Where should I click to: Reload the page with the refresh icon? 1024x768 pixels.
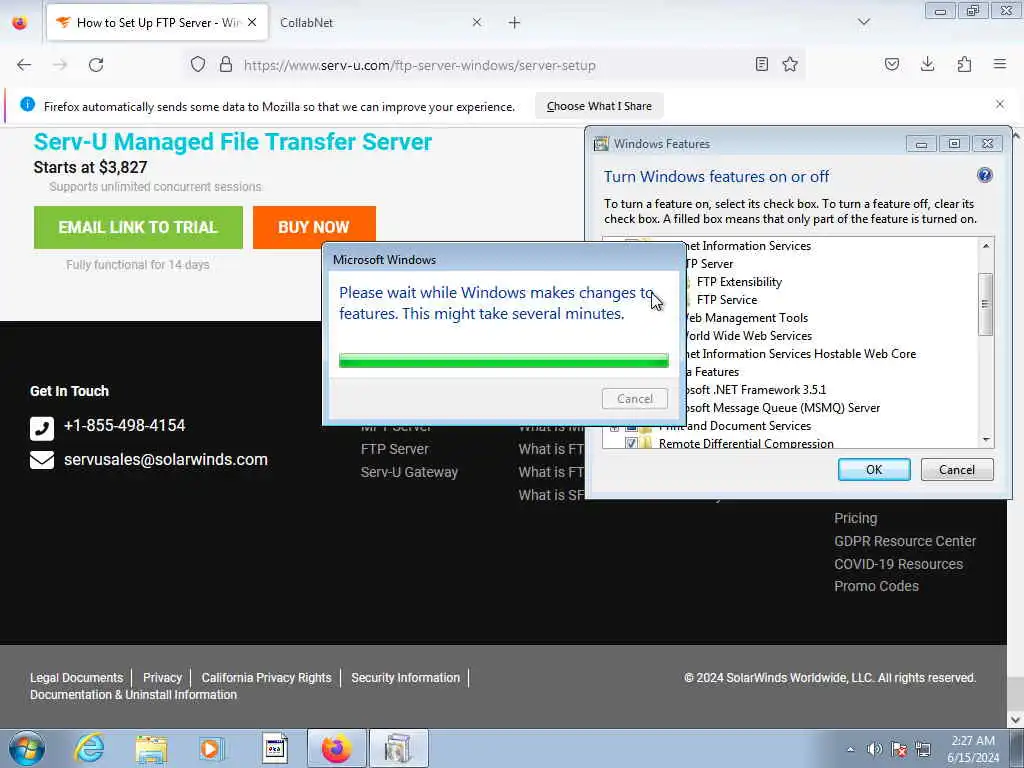coord(96,65)
